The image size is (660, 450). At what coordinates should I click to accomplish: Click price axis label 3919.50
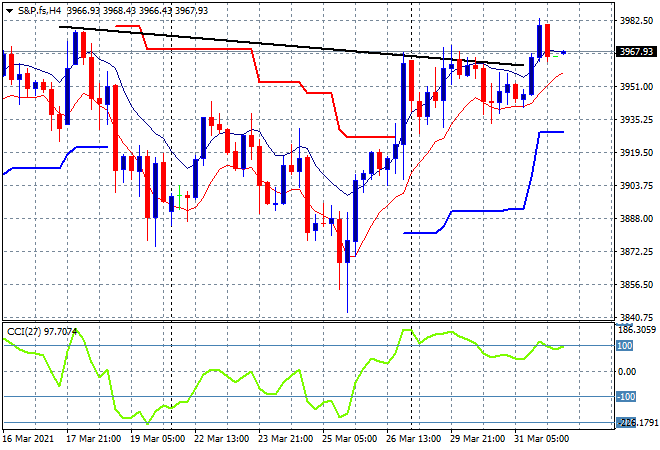coord(636,152)
